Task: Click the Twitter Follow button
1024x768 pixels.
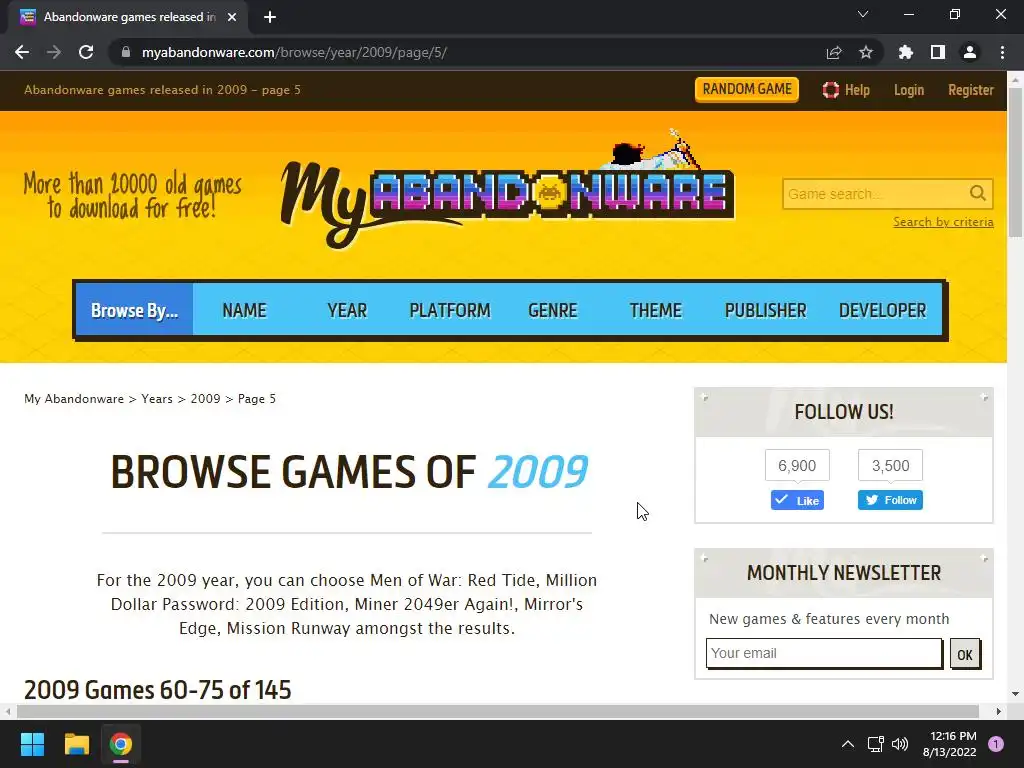Action: coord(890,500)
